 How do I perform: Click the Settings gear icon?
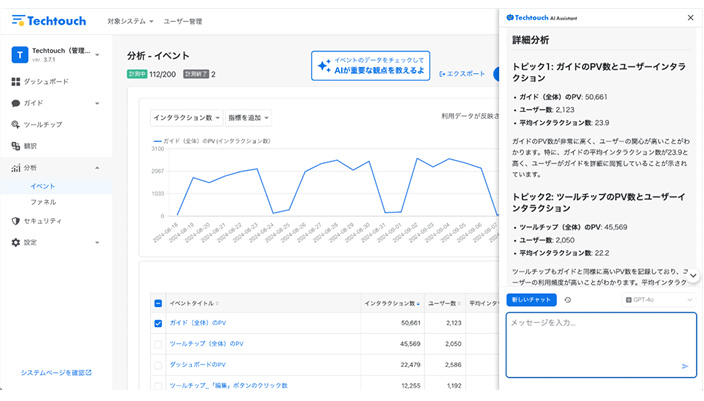click(x=16, y=242)
